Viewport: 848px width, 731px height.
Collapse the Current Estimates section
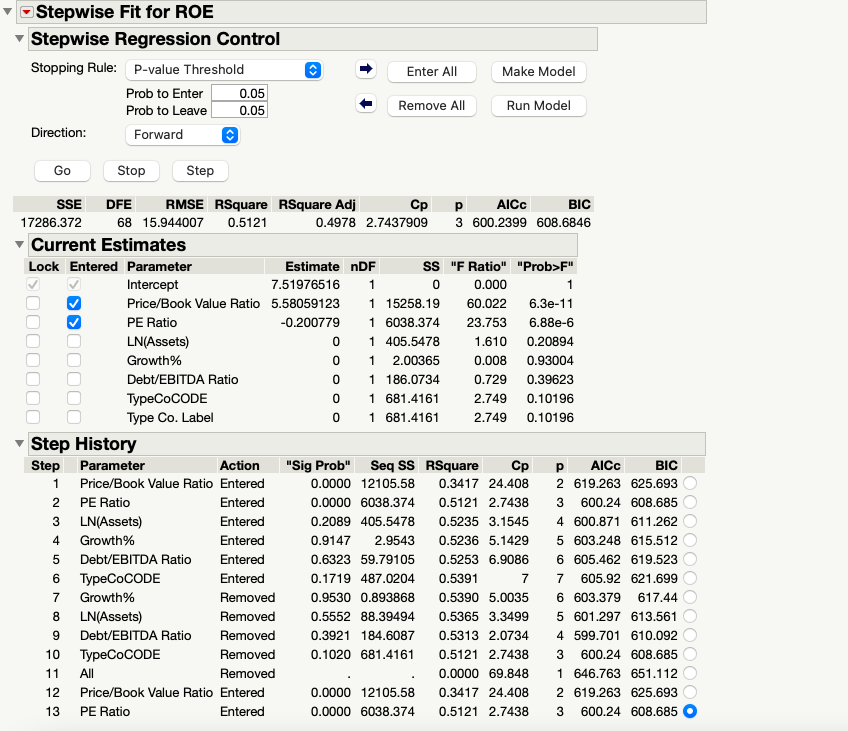tap(20, 245)
